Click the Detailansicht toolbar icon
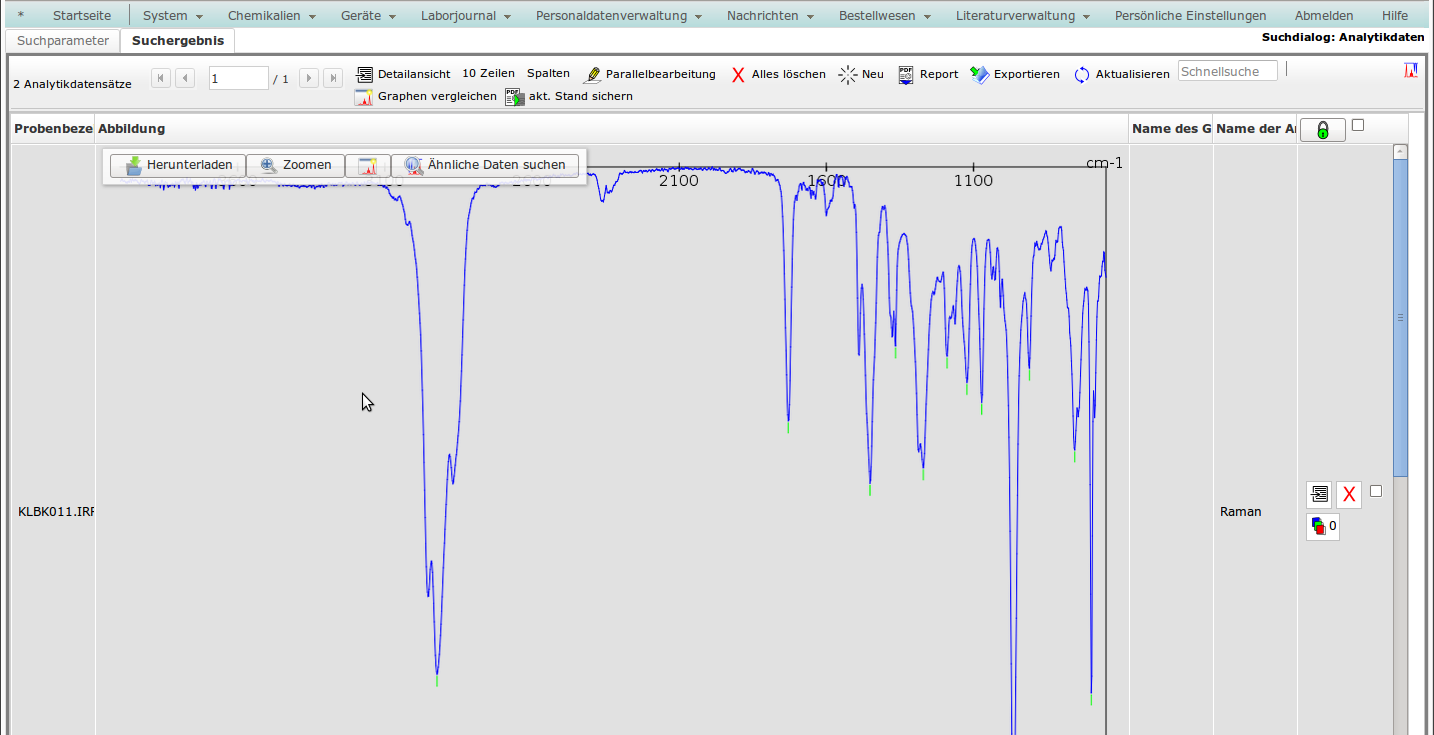The height and width of the screenshot is (735, 1434). point(365,74)
